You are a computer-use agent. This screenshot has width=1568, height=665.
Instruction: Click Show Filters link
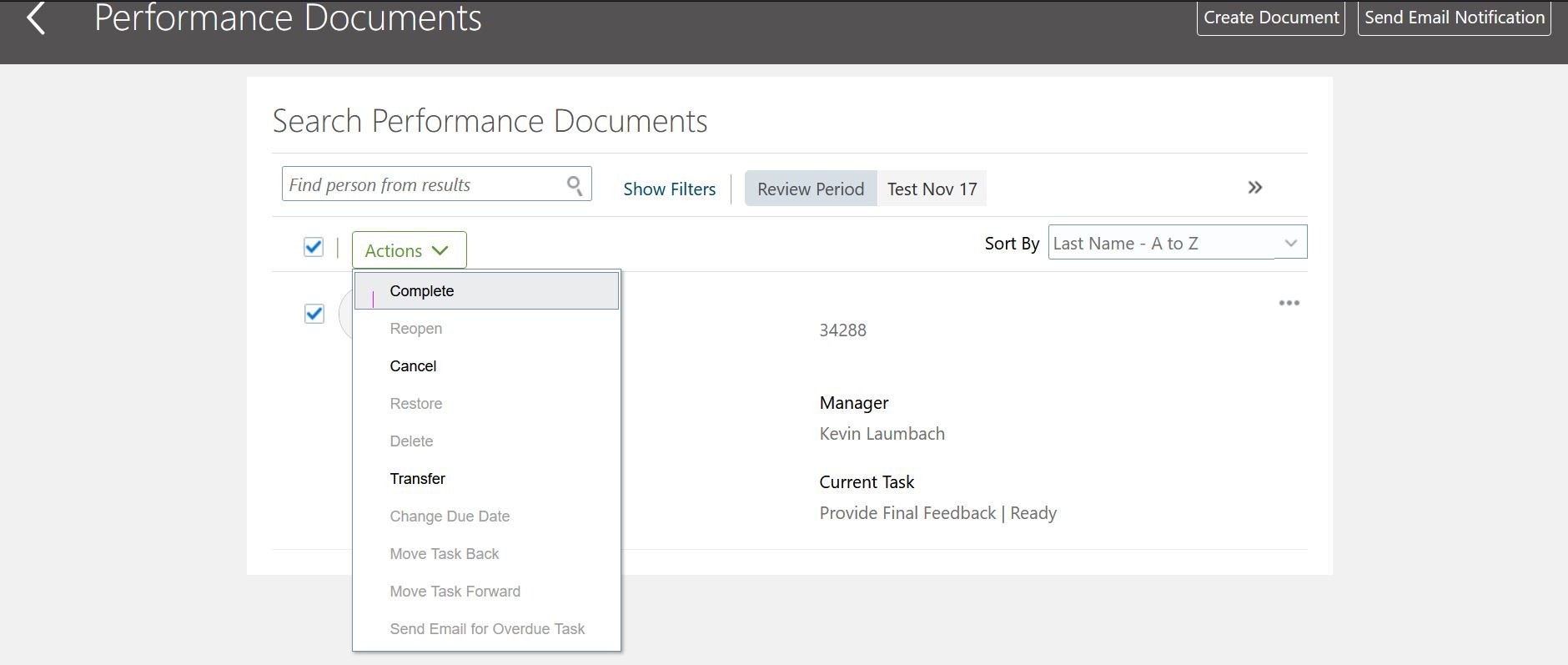point(669,189)
